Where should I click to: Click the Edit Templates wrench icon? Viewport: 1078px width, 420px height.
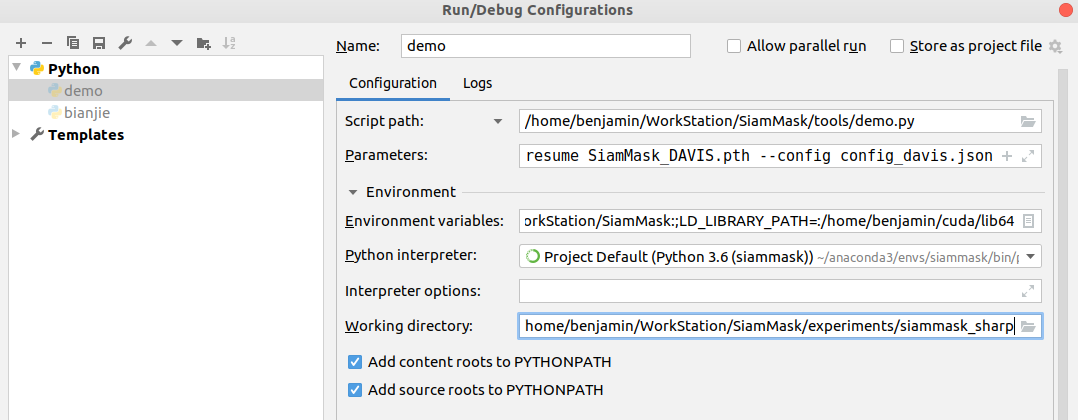pyautogui.click(x=125, y=43)
